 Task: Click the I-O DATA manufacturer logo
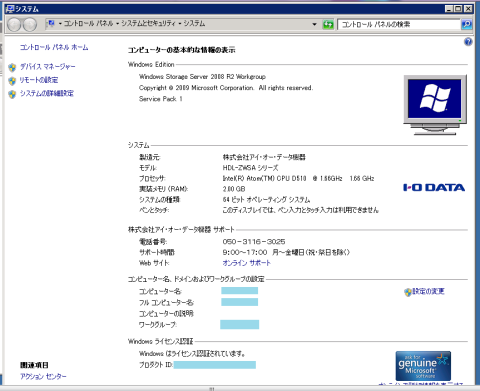[x=434, y=187]
